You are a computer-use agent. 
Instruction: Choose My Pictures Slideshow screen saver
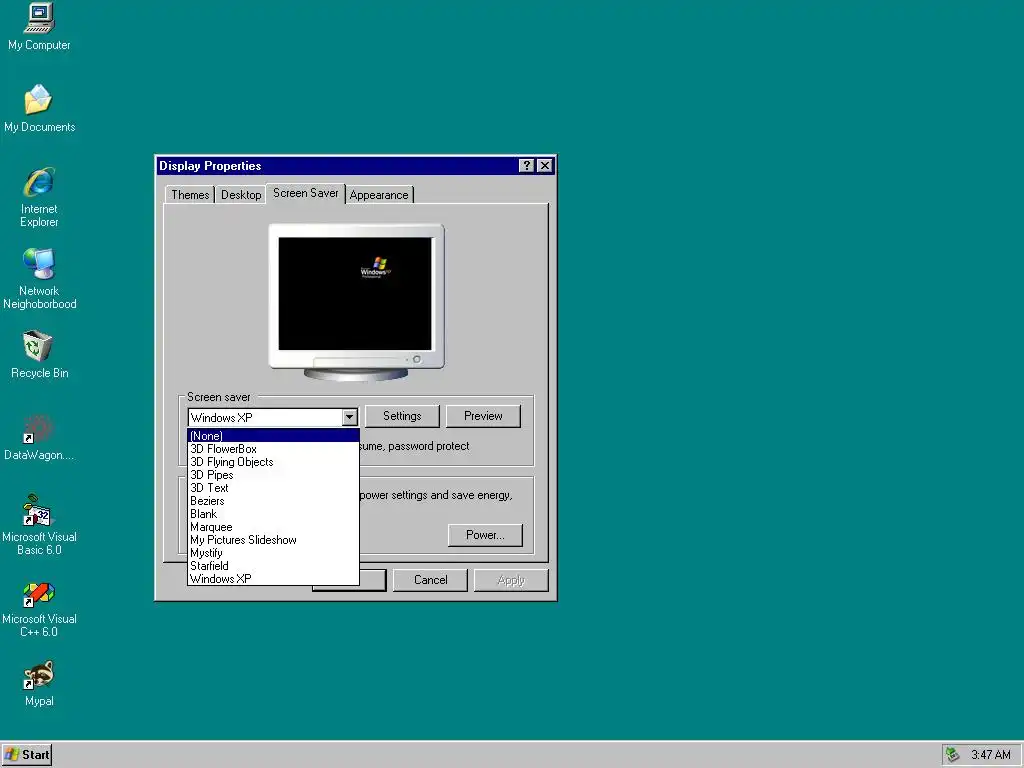pos(273,540)
